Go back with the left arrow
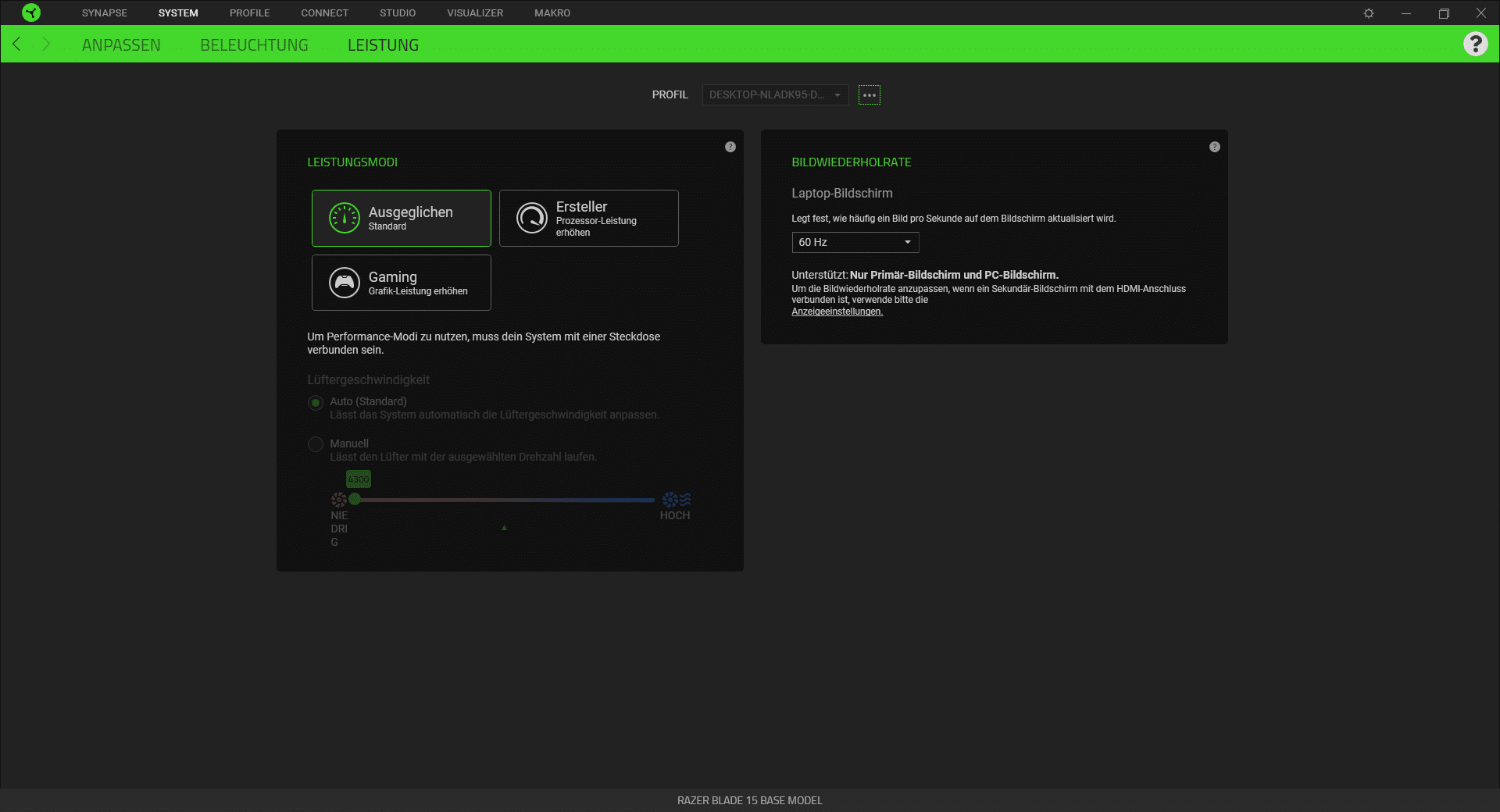The image size is (1500, 812). 16,45
